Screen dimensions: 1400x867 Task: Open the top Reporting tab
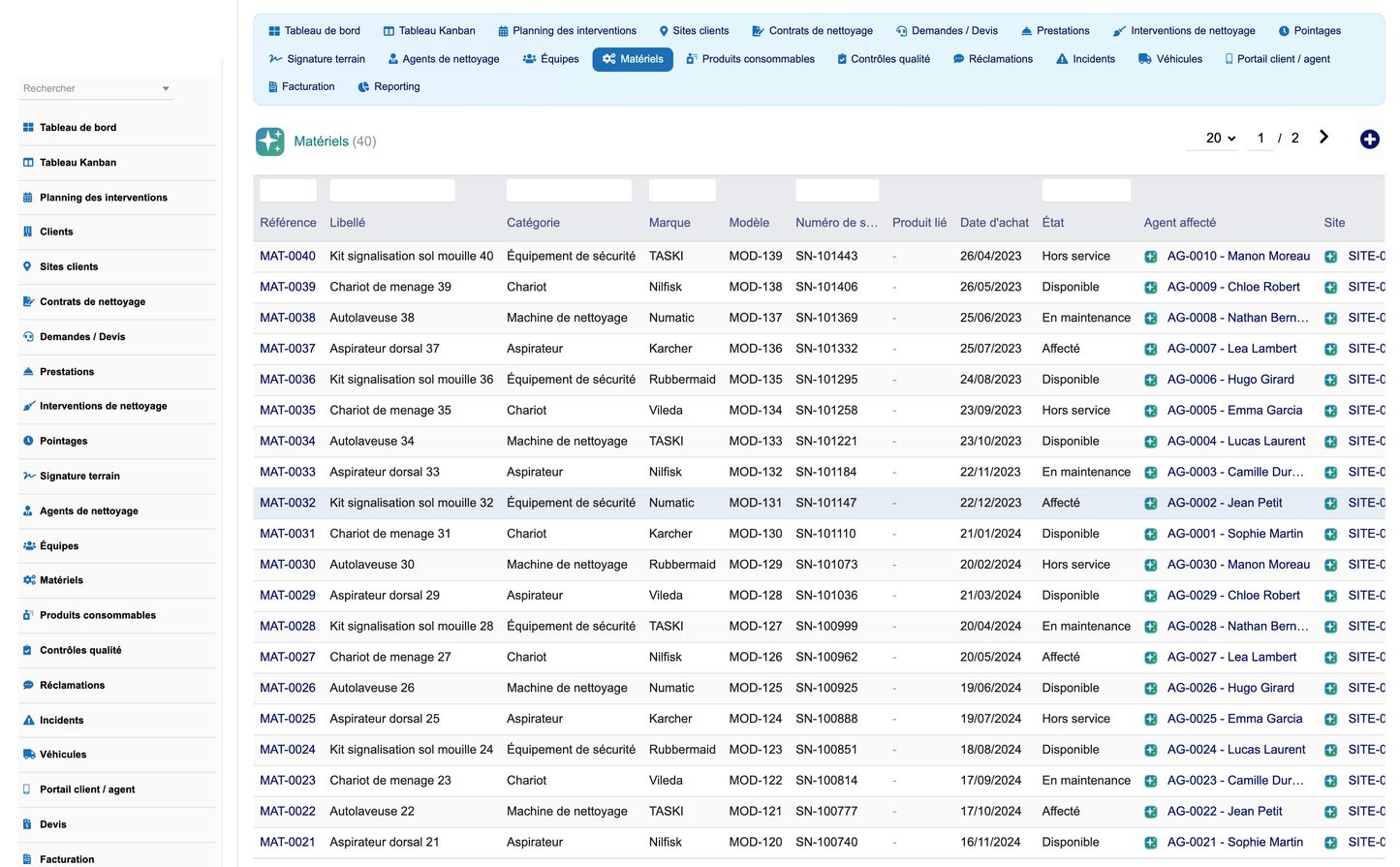click(x=389, y=87)
